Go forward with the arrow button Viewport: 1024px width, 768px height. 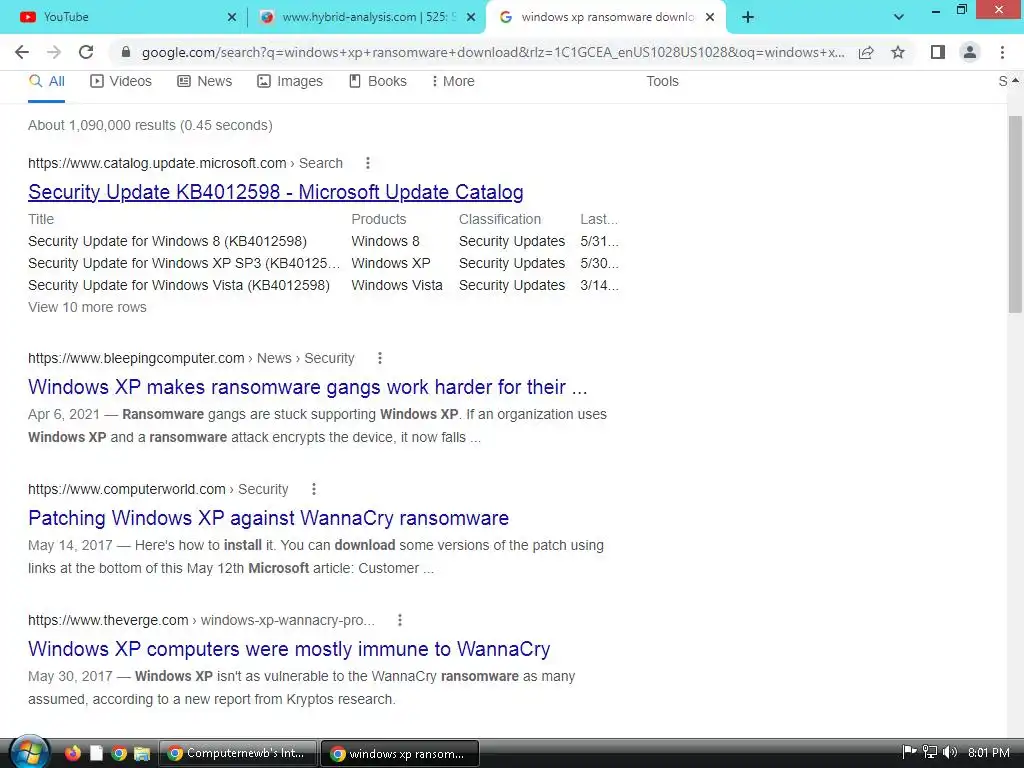[54, 52]
